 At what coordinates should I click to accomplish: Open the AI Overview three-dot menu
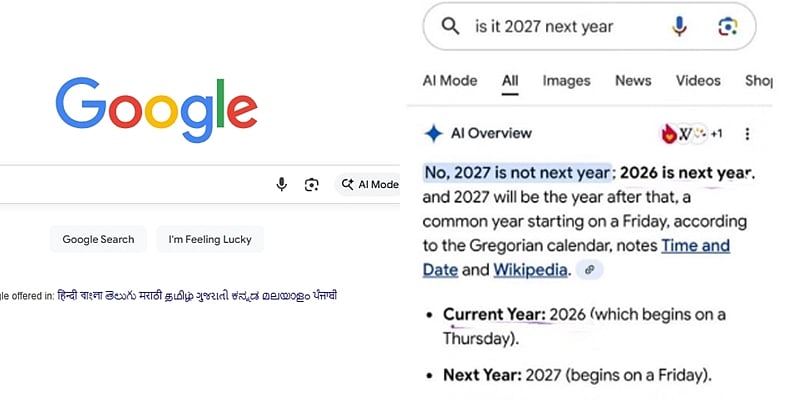pos(747,134)
